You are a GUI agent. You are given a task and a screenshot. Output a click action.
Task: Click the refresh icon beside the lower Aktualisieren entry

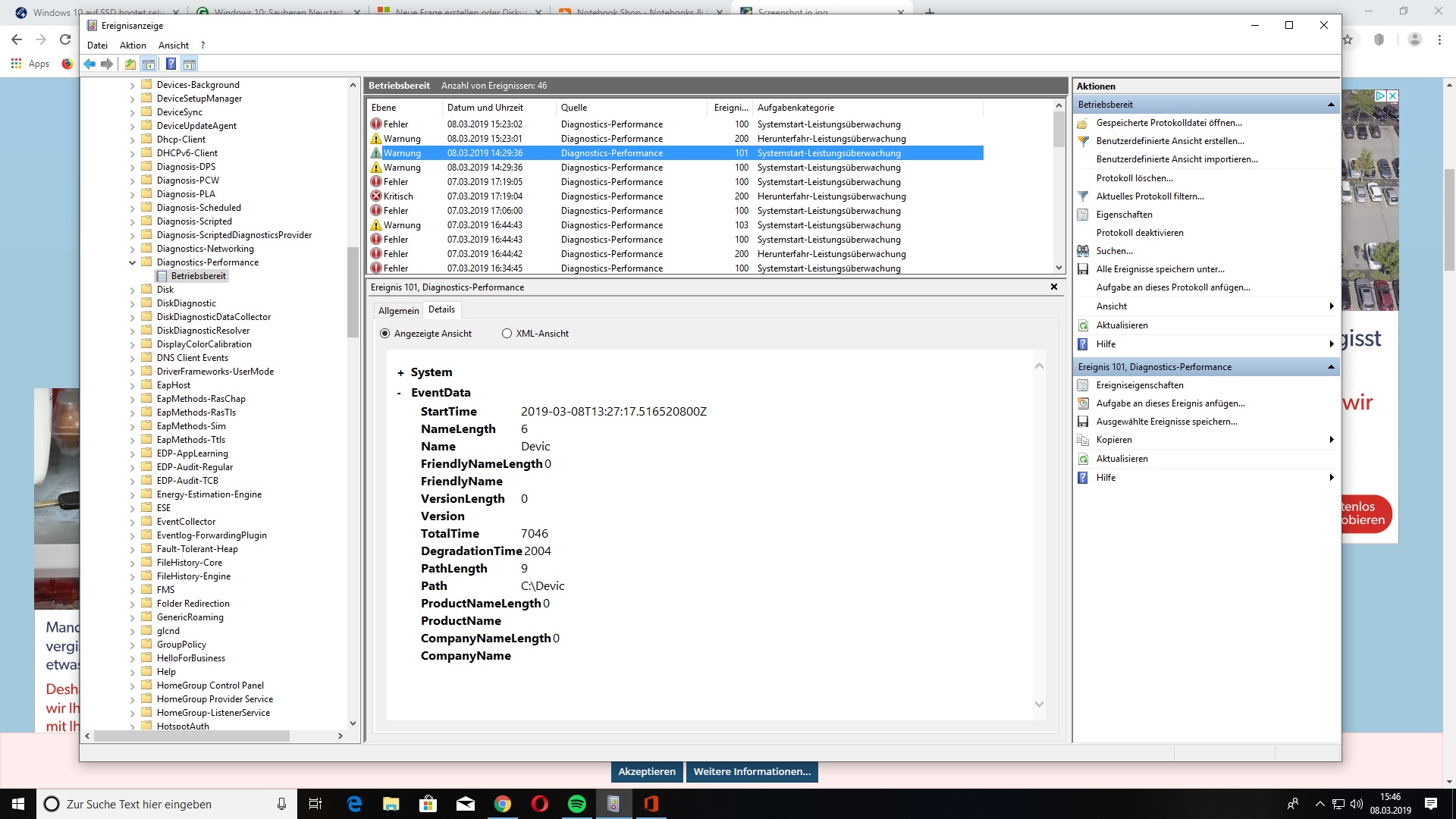tap(1083, 459)
